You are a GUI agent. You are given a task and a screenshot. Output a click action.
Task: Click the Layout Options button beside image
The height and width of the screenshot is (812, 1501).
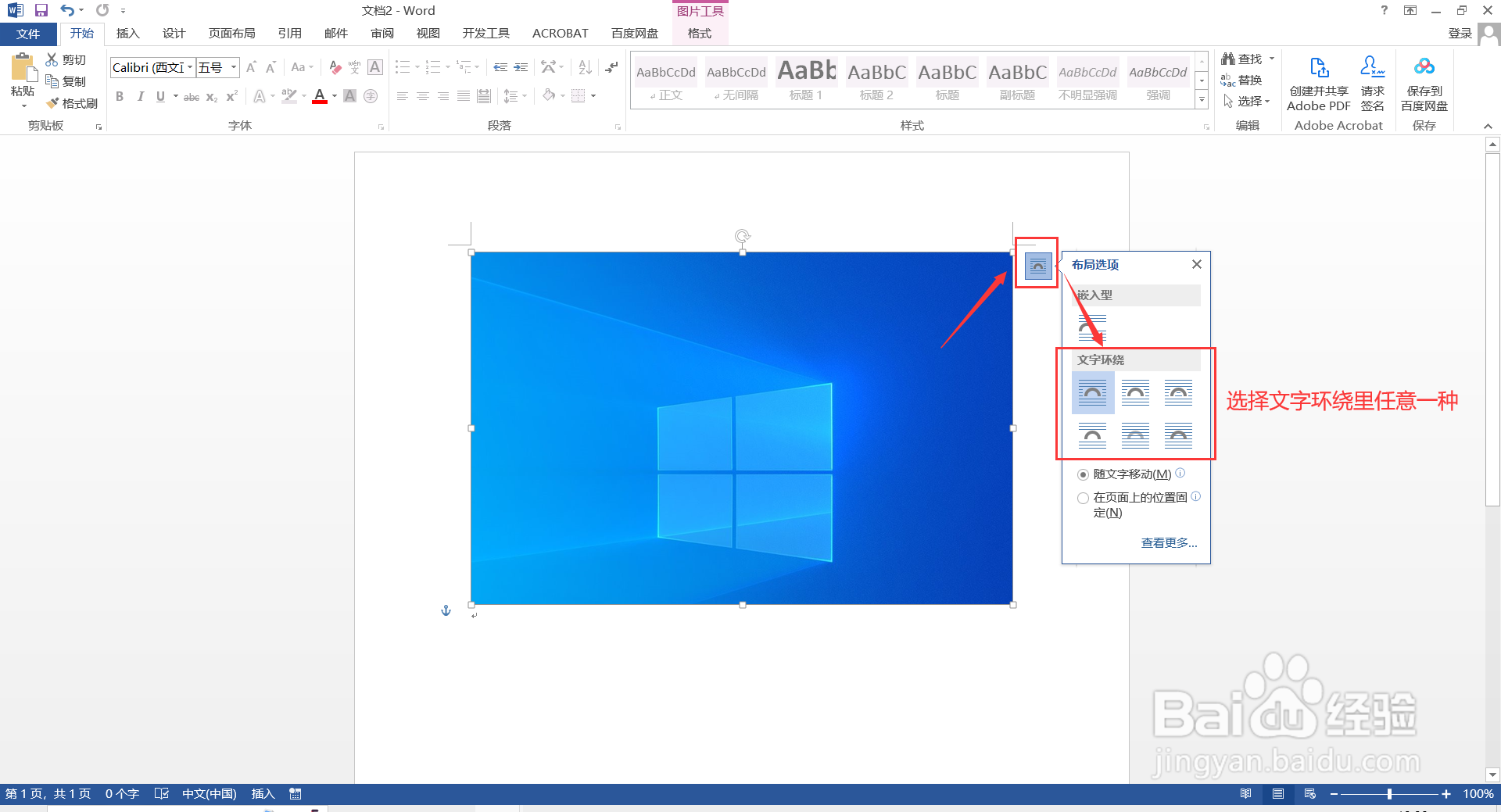pyautogui.click(x=1037, y=266)
